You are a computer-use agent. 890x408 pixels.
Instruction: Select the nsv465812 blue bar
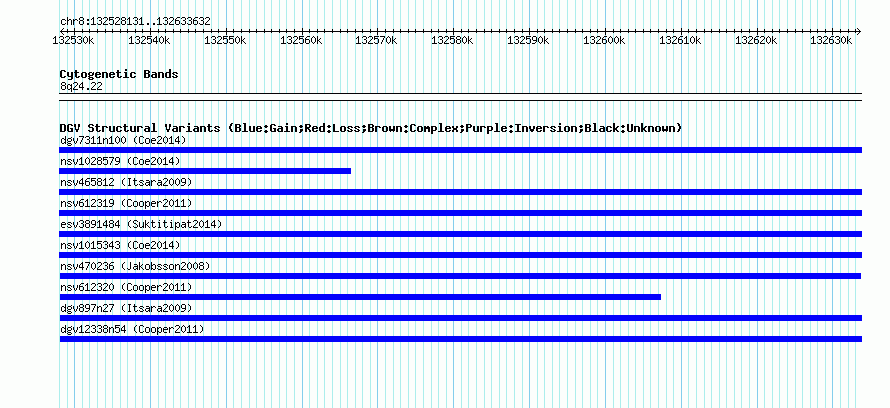(x=460, y=192)
